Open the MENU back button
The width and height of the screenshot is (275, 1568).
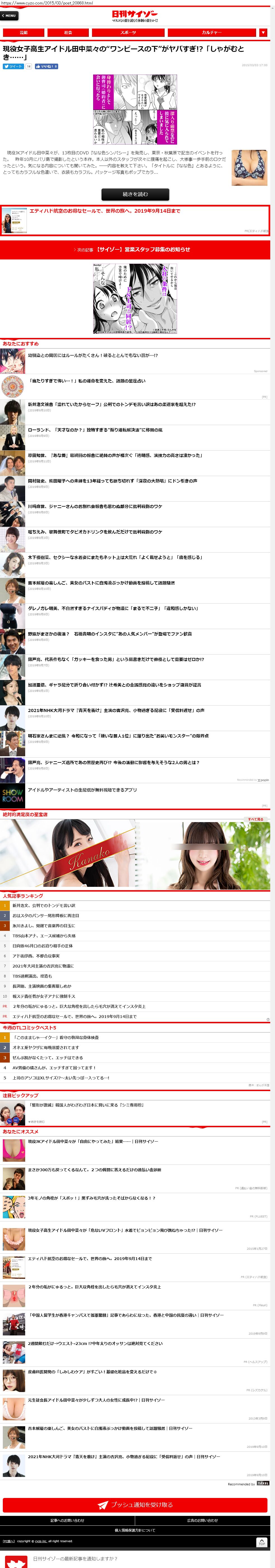pyautogui.click(x=9, y=16)
